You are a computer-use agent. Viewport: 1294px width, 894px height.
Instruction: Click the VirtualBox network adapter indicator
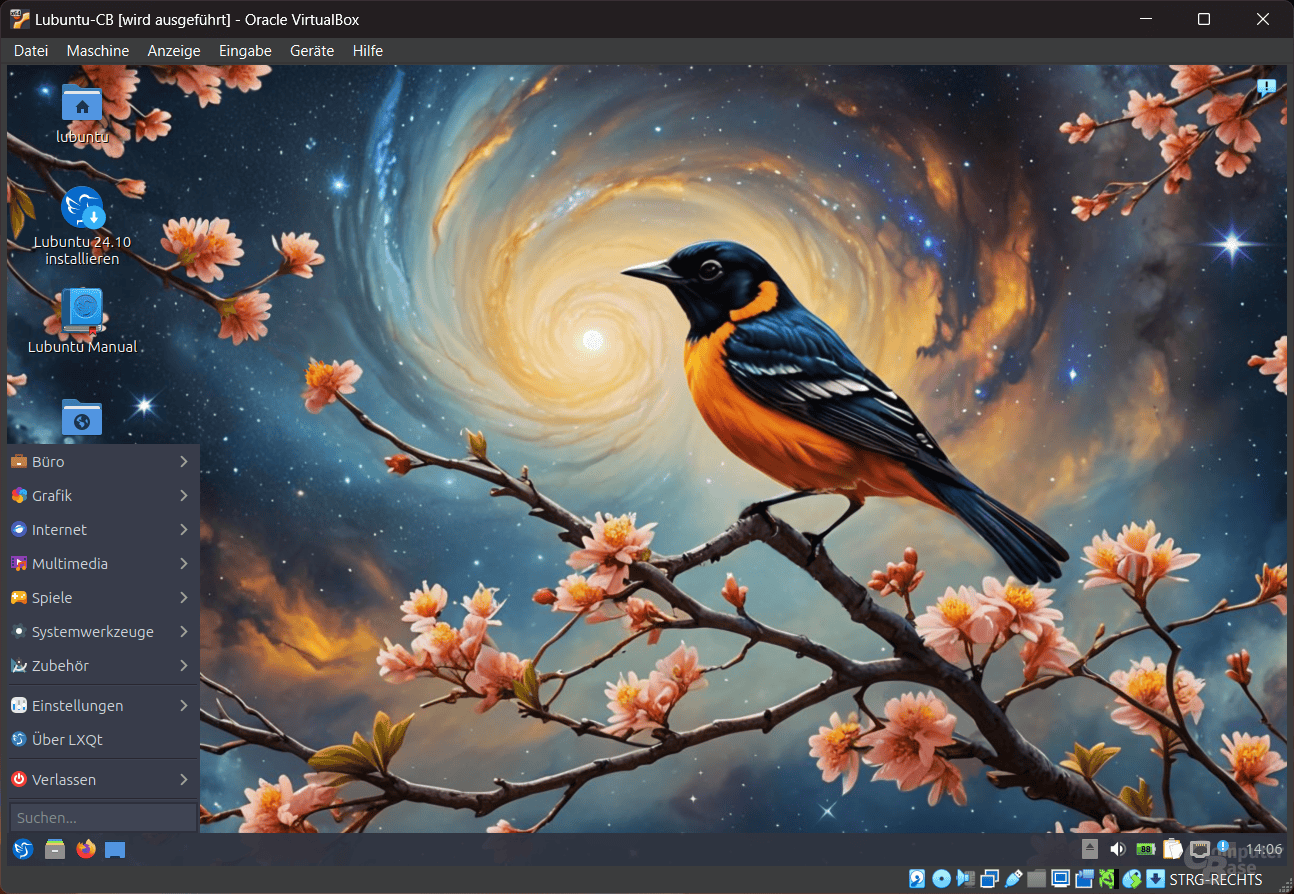click(989, 879)
